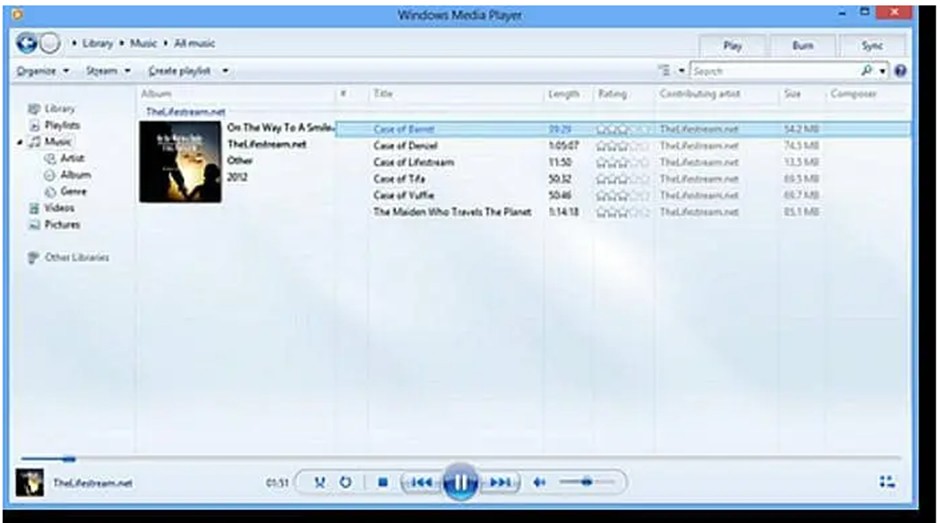Open the Organize menu
The image size is (940, 523).
(43, 71)
